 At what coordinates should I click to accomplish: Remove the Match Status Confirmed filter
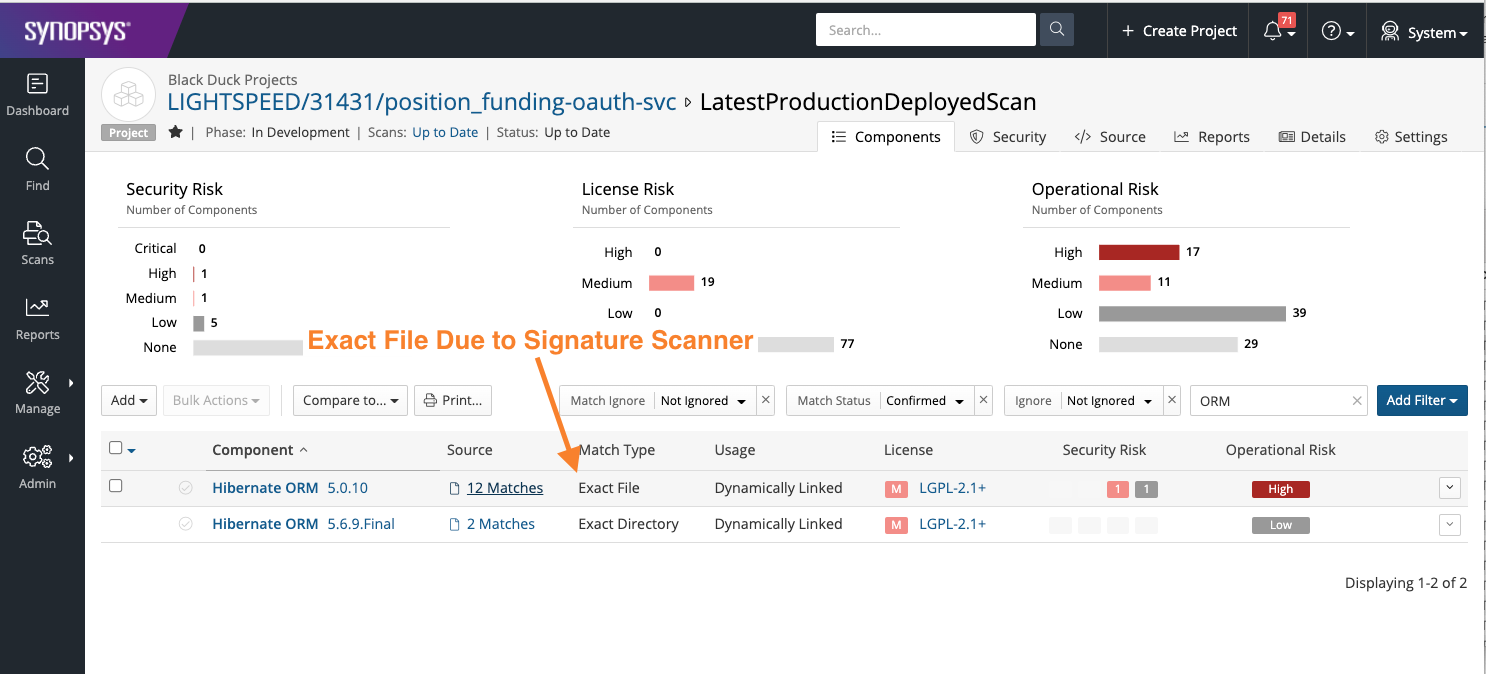tap(983, 400)
